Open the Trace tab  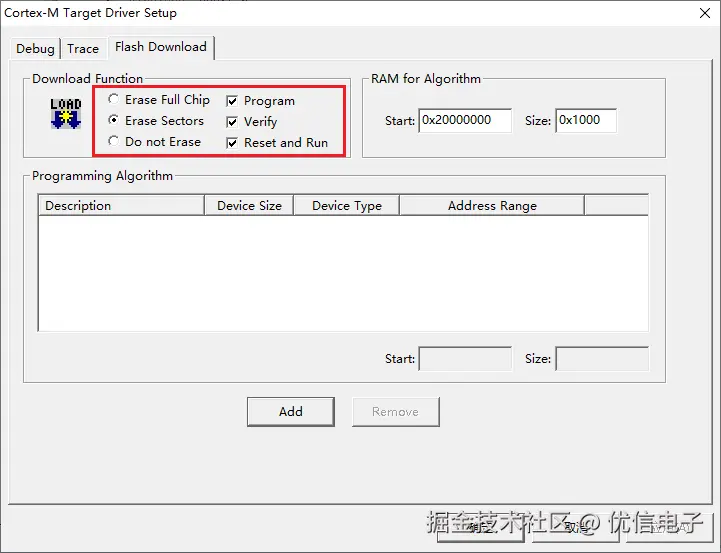[83, 49]
